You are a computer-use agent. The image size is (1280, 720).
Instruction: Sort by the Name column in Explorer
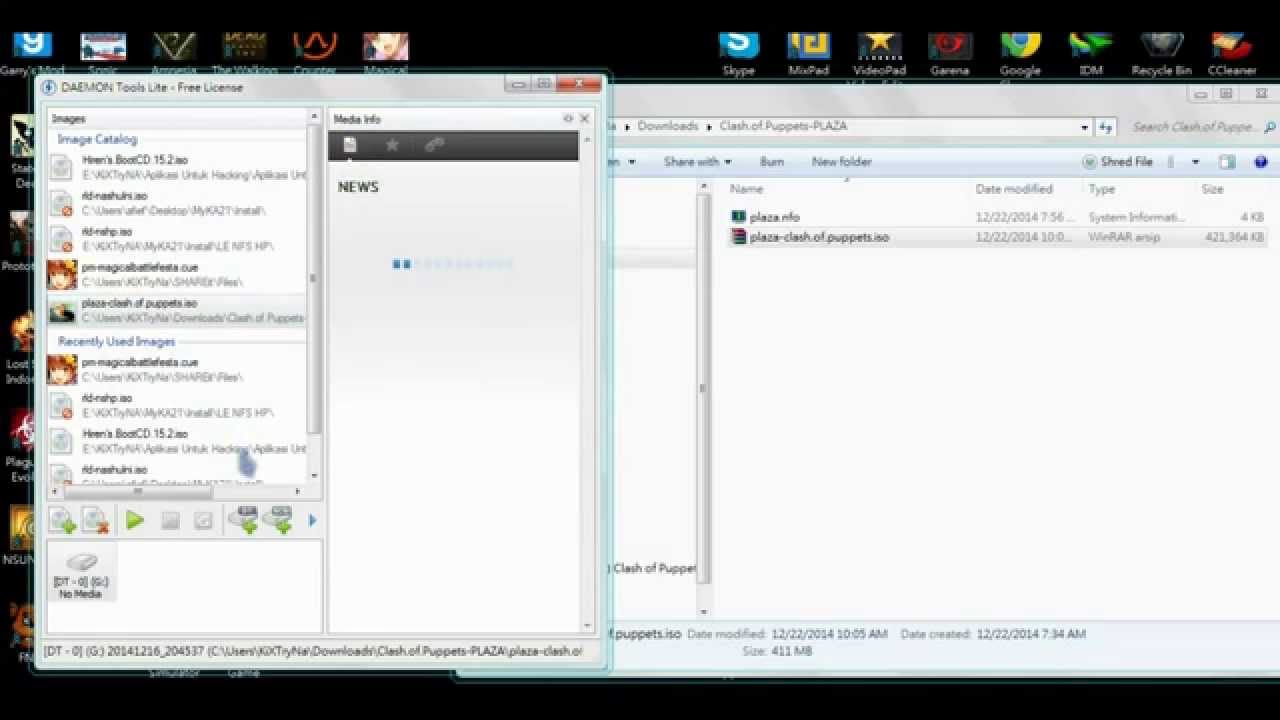pos(747,189)
